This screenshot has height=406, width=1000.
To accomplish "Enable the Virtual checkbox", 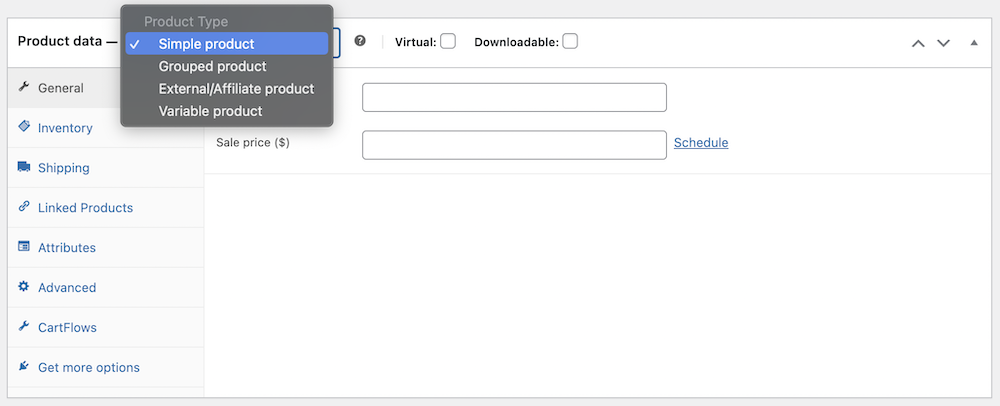I will tap(448, 42).
